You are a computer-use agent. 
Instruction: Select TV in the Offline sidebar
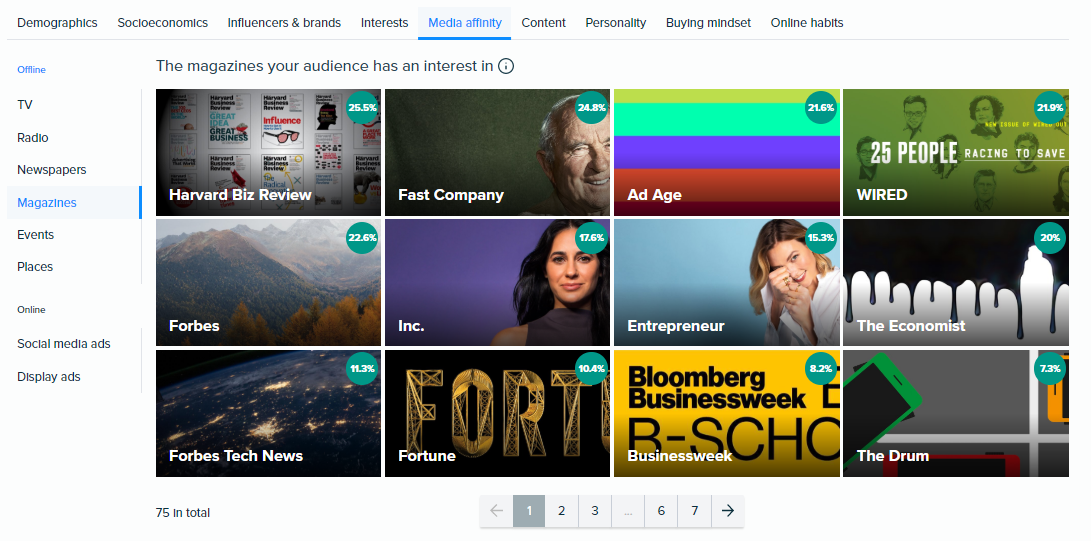[x=25, y=105]
